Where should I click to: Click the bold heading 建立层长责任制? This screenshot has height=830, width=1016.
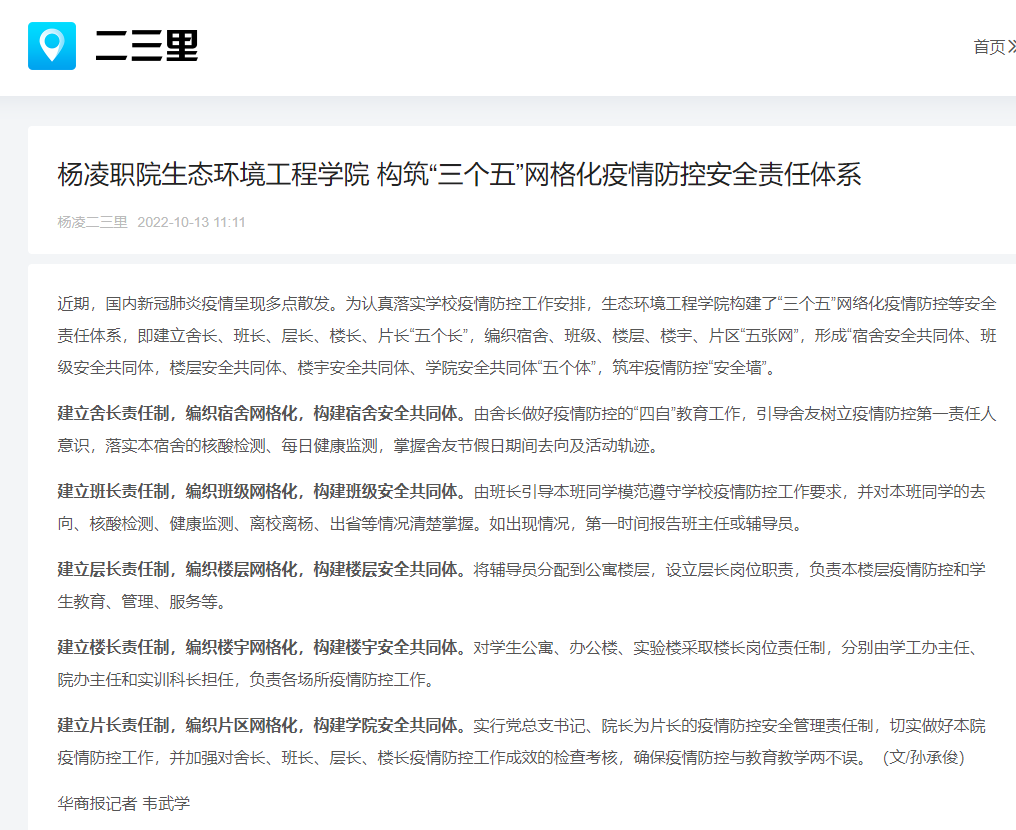(116, 570)
